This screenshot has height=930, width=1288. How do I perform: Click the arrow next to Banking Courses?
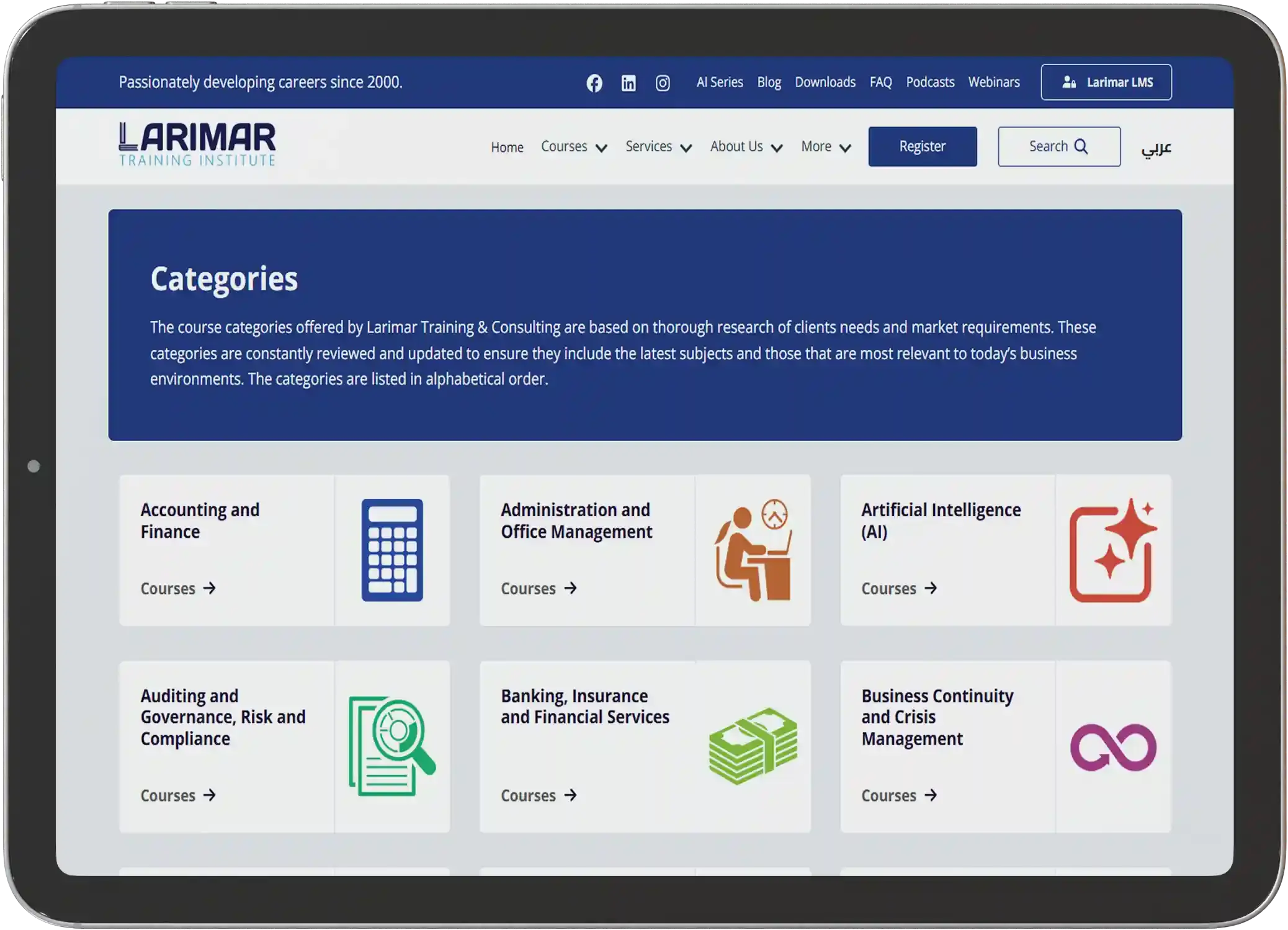tap(570, 795)
